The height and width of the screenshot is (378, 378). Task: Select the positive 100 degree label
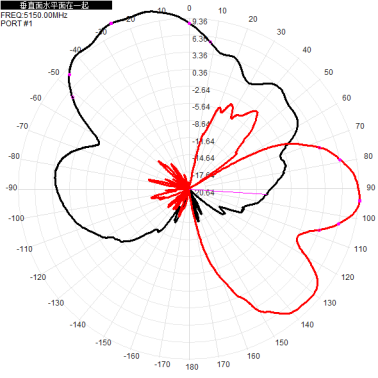pyautogui.click(x=369, y=218)
